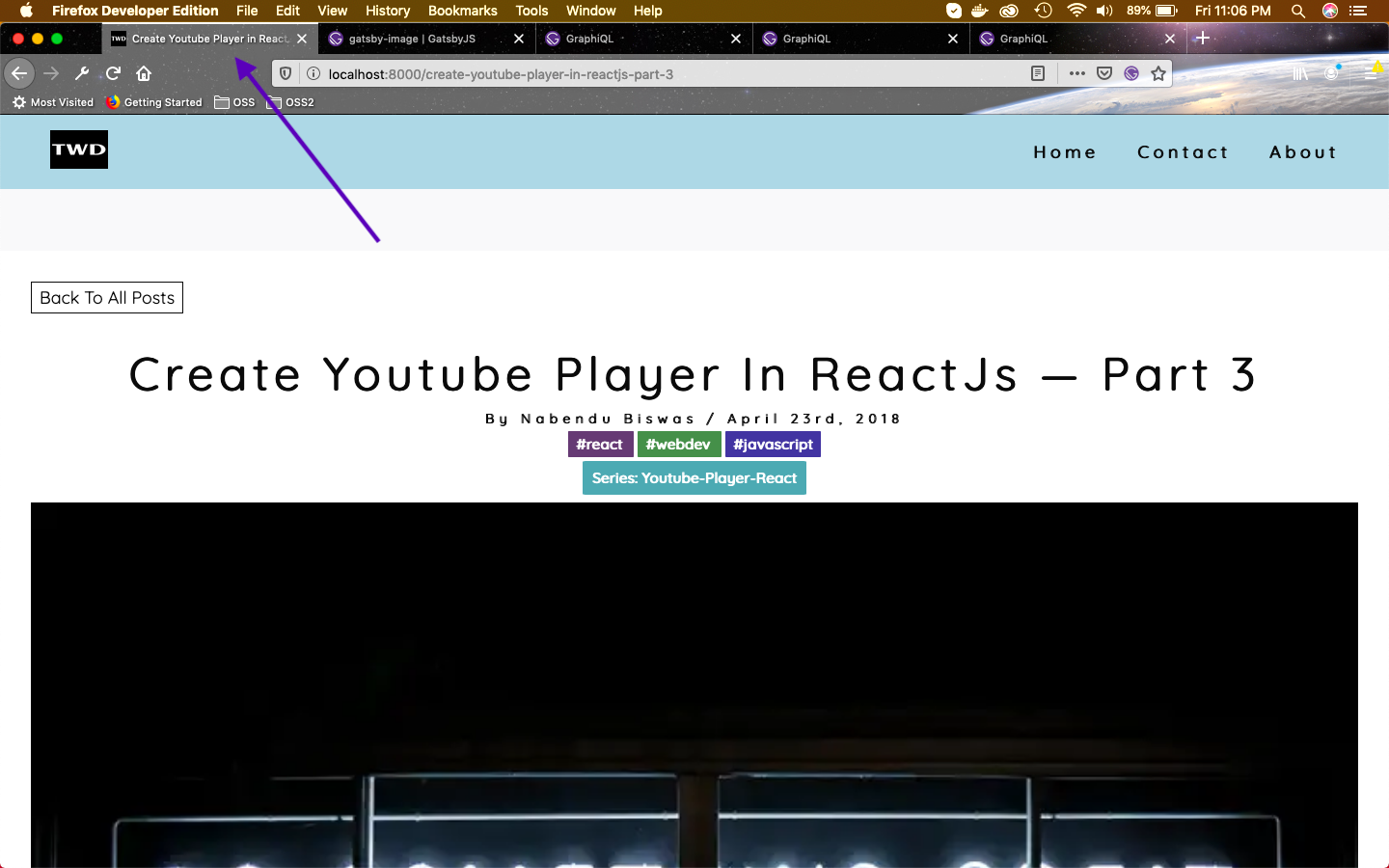The height and width of the screenshot is (868, 1389).
Task: Open Wi-Fi status menu
Action: (x=1076, y=11)
